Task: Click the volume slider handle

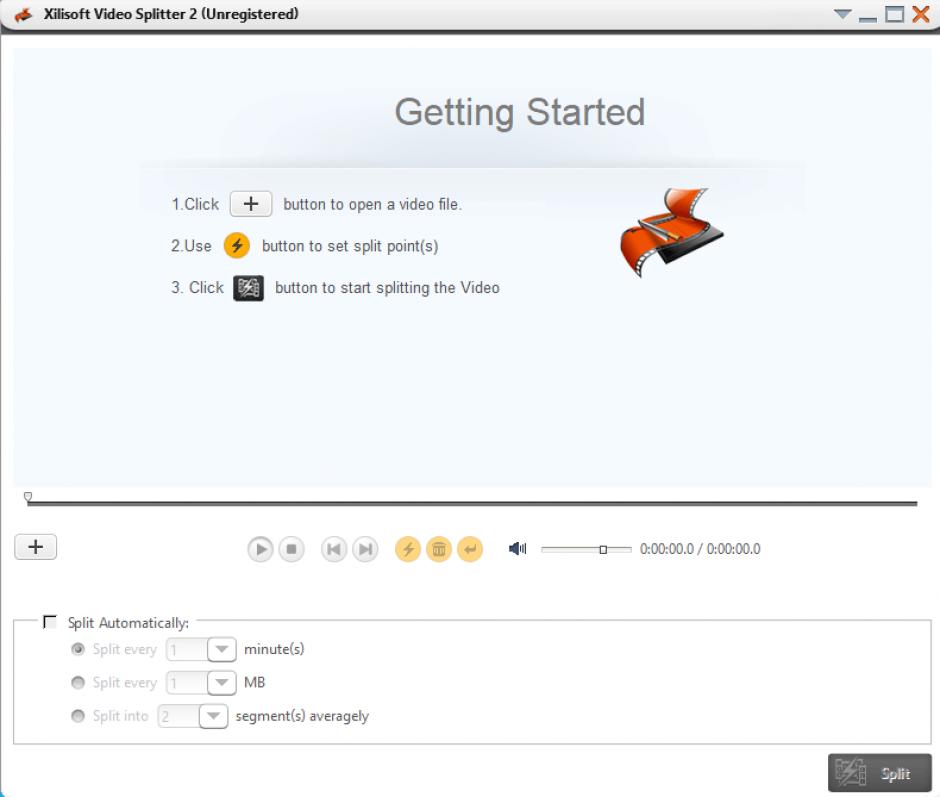Action: pos(603,549)
